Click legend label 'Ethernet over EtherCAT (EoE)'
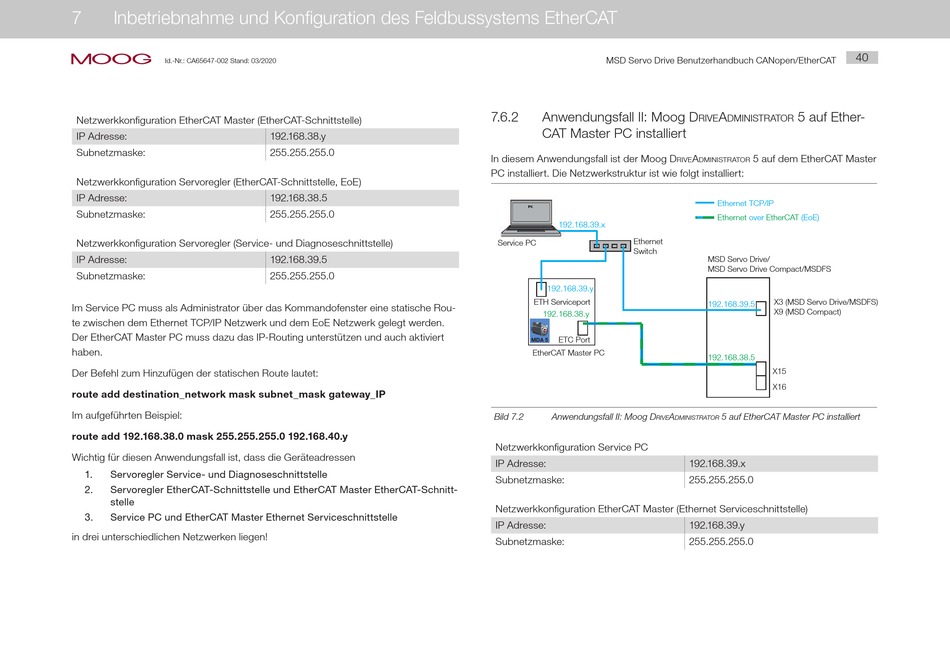Image resolution: width=950 pixels, height=672 pixels. [x=768, y=218]
